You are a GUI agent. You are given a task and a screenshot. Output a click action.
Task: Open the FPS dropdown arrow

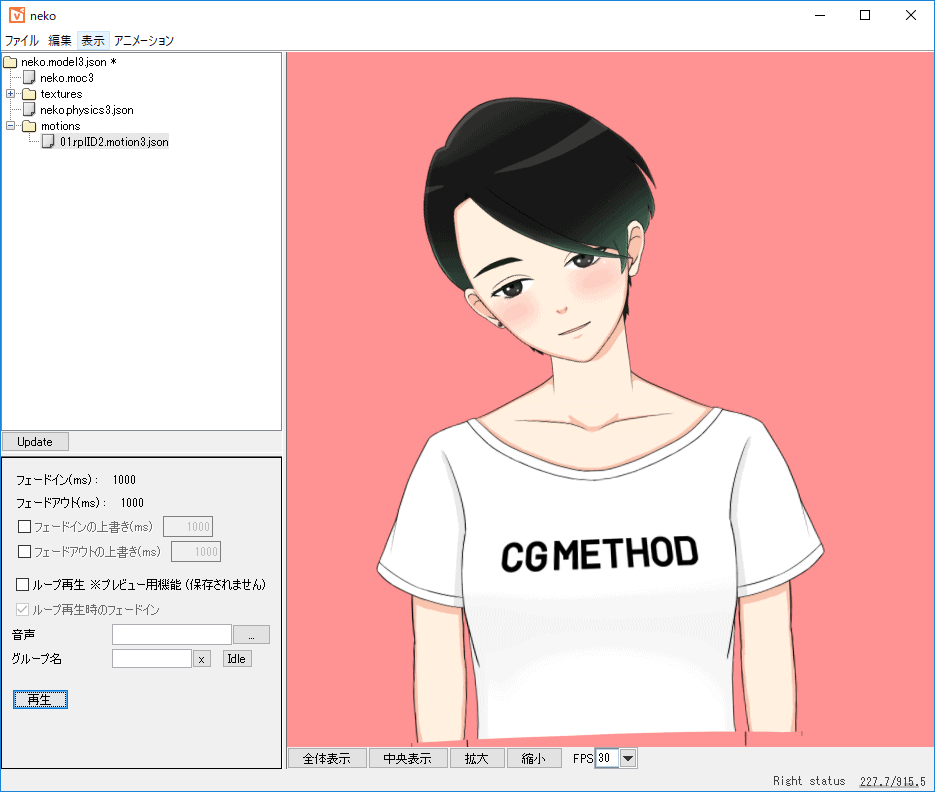tap(628, 759)
